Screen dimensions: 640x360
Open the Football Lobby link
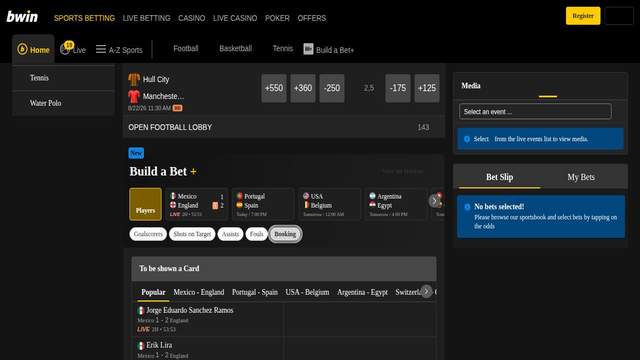coord(284,127)
